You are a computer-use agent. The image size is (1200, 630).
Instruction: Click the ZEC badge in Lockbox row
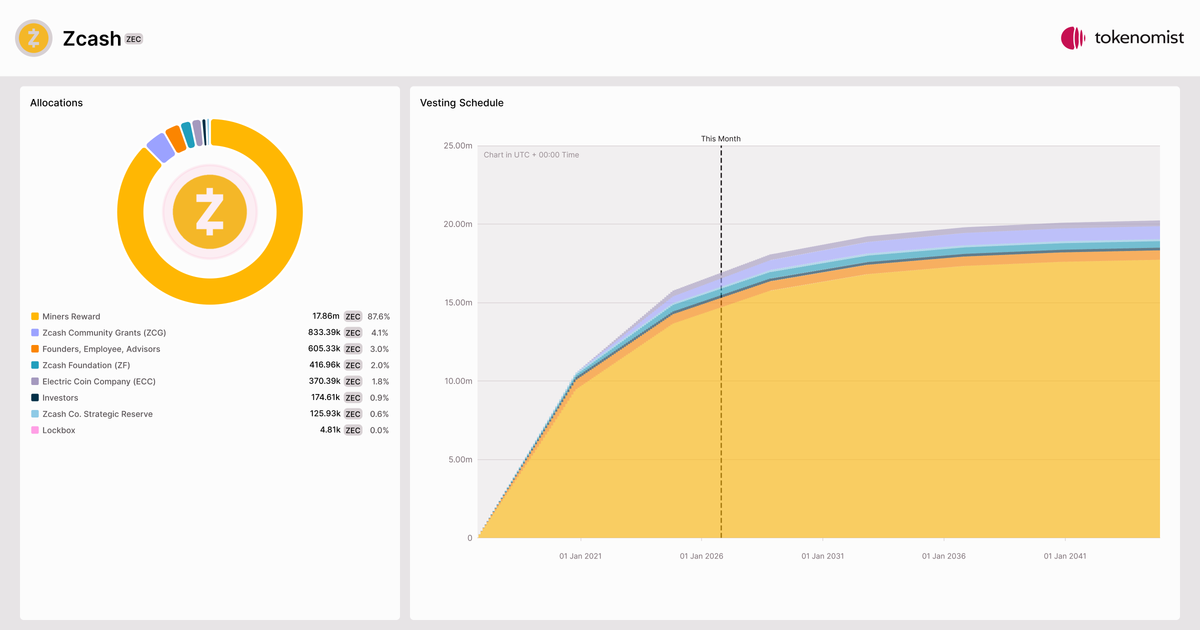pyautogui.click(x=353, y=430)
